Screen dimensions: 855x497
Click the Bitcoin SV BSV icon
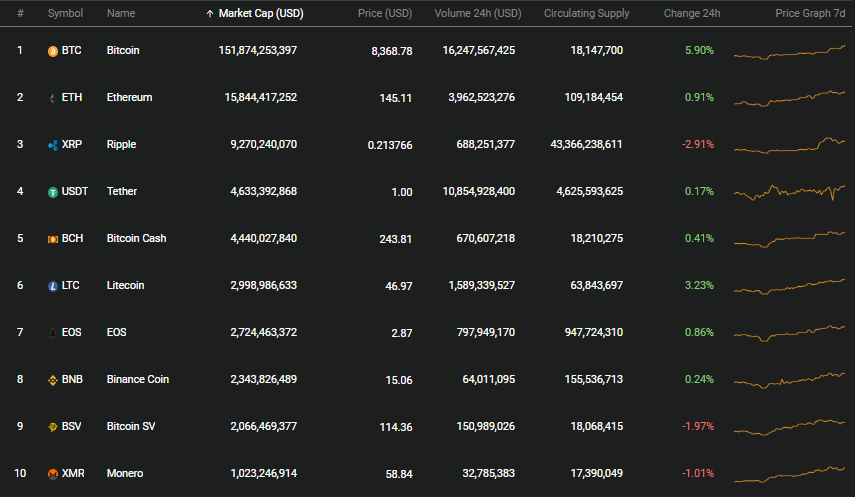click(x=53, y=427)
